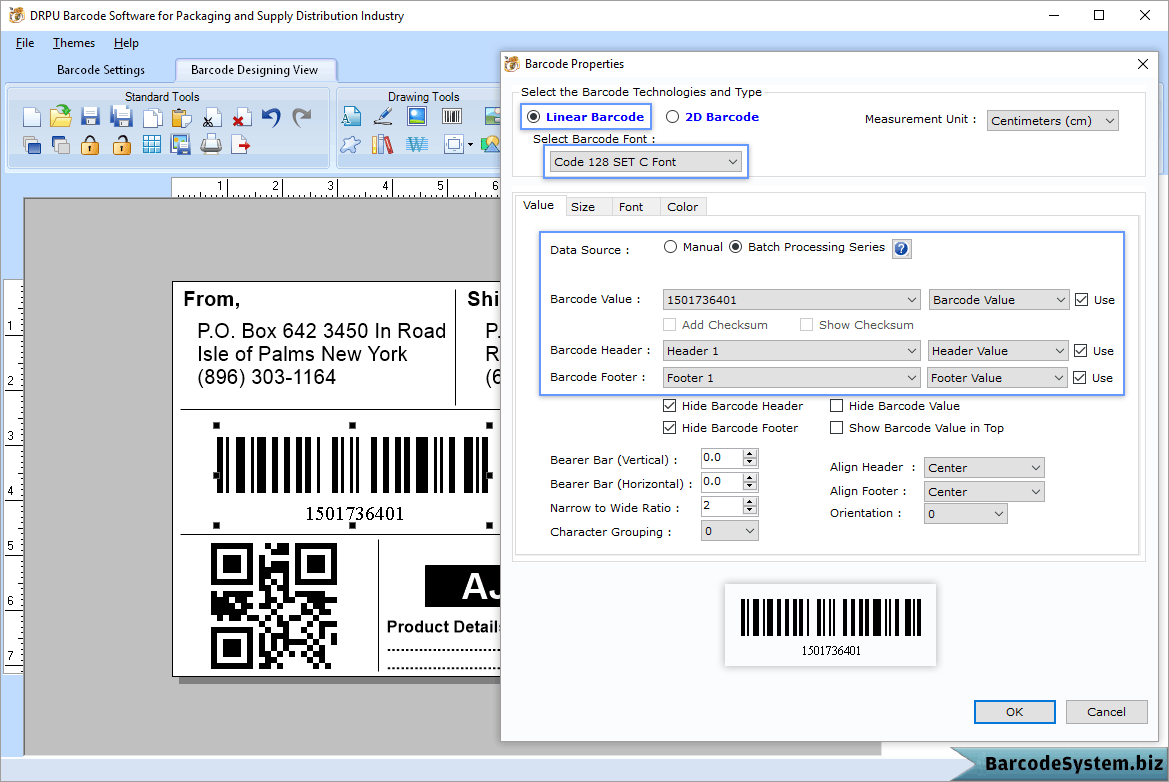Click the Bearer Bar (Vertical) value field
This screenshot has width=1169, height=782.
pyautogui.click(x=722, y=458)
